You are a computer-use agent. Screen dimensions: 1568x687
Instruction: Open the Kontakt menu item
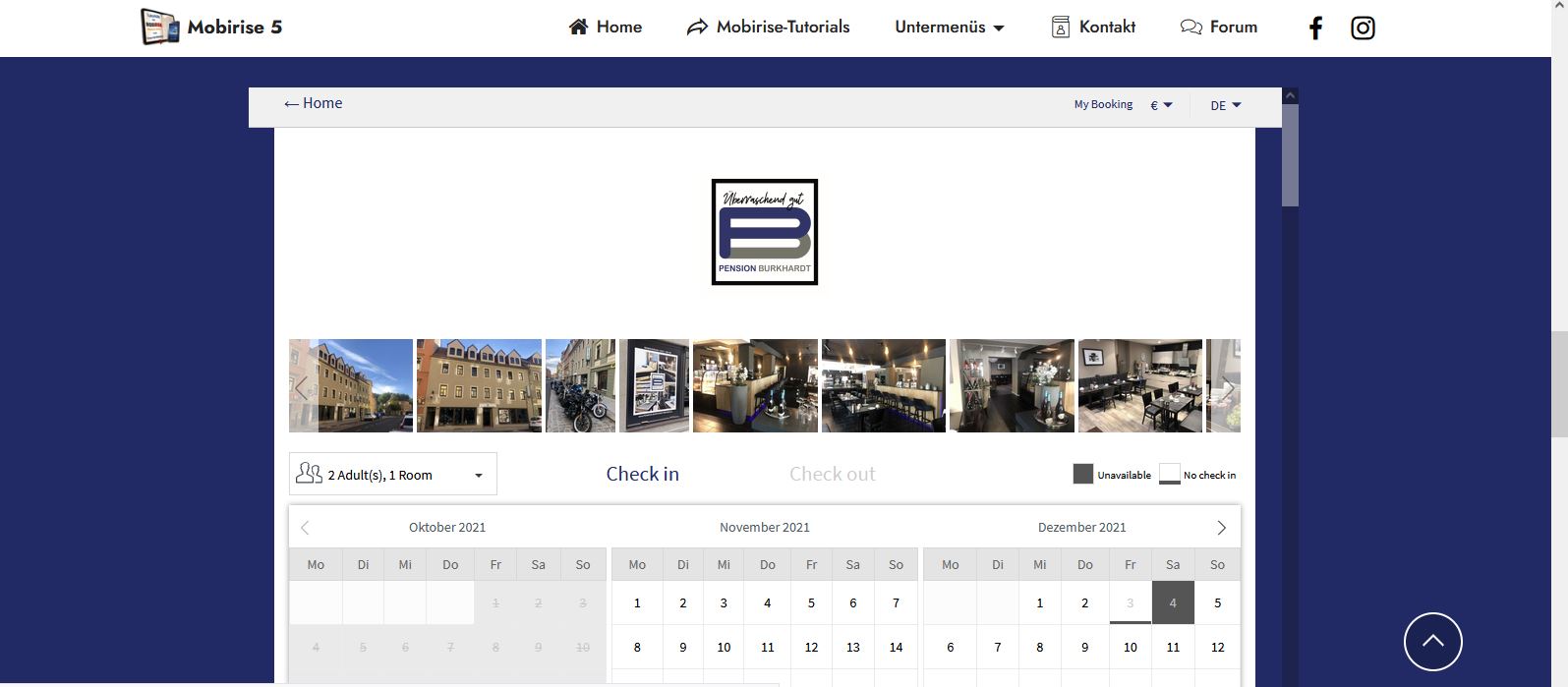tap(1093, 28)
